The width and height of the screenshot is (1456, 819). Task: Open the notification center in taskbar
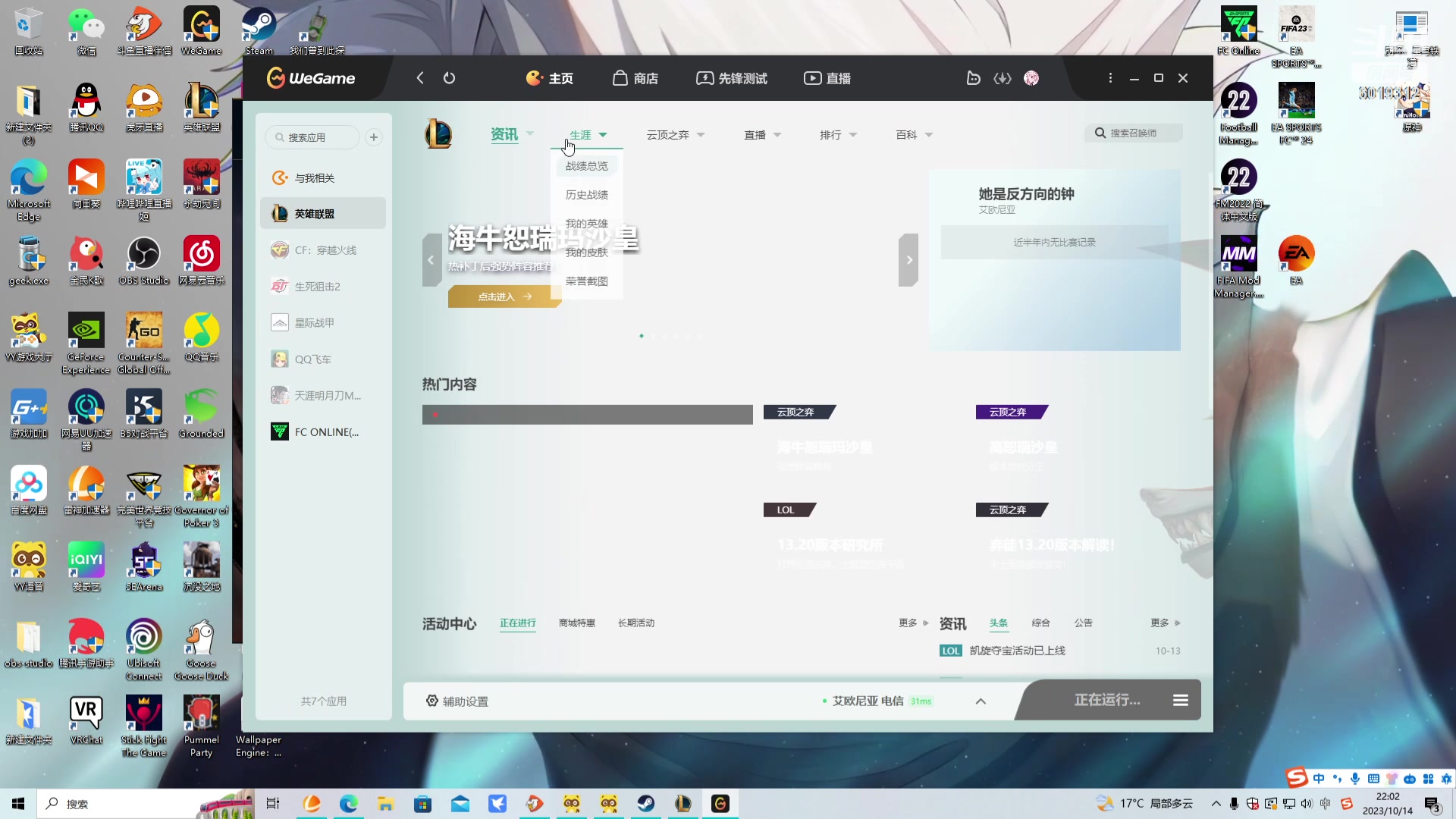(x=1432, y=805)
